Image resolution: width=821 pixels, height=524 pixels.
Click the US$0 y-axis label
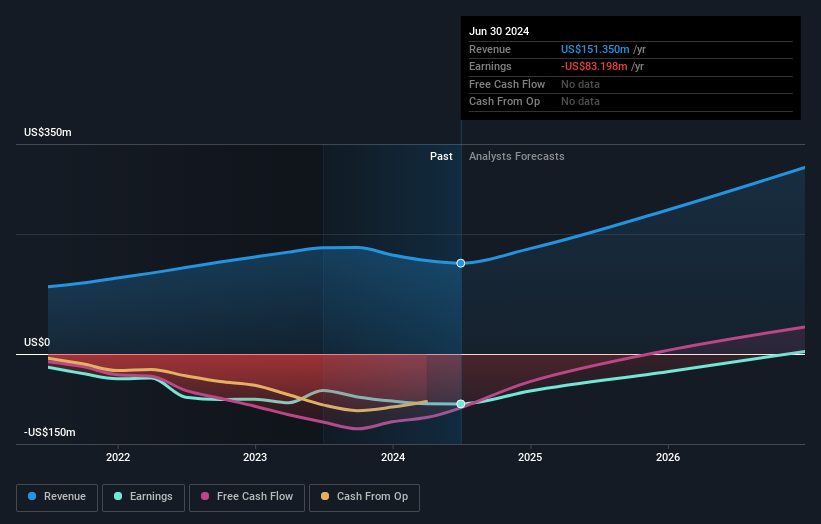click(37, 342)
